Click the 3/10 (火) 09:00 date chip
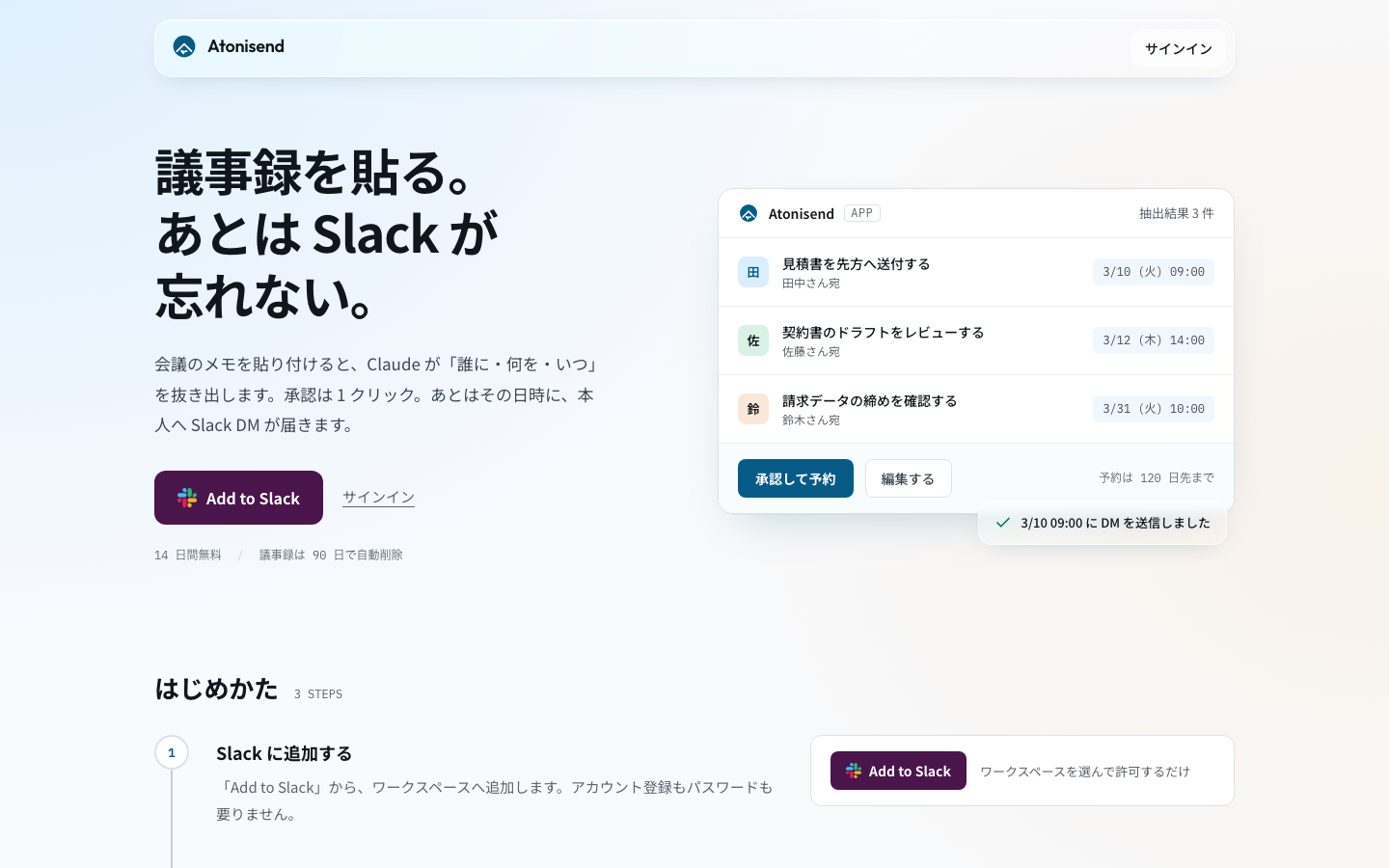Viewport: 1389px width, 868px height. [x=1154, y=272]
